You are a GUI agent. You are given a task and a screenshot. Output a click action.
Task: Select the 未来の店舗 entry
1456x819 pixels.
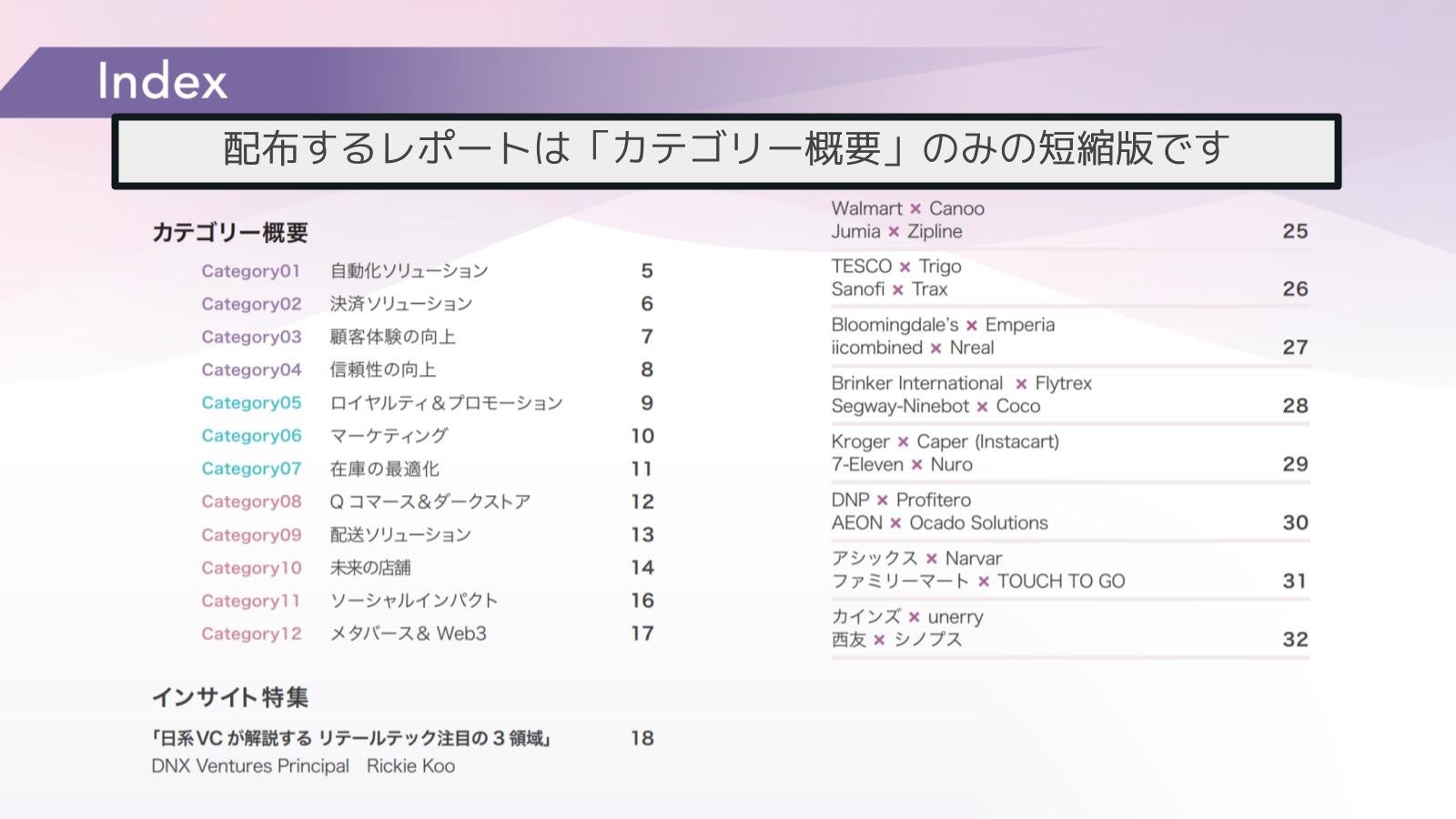(370, 568)
